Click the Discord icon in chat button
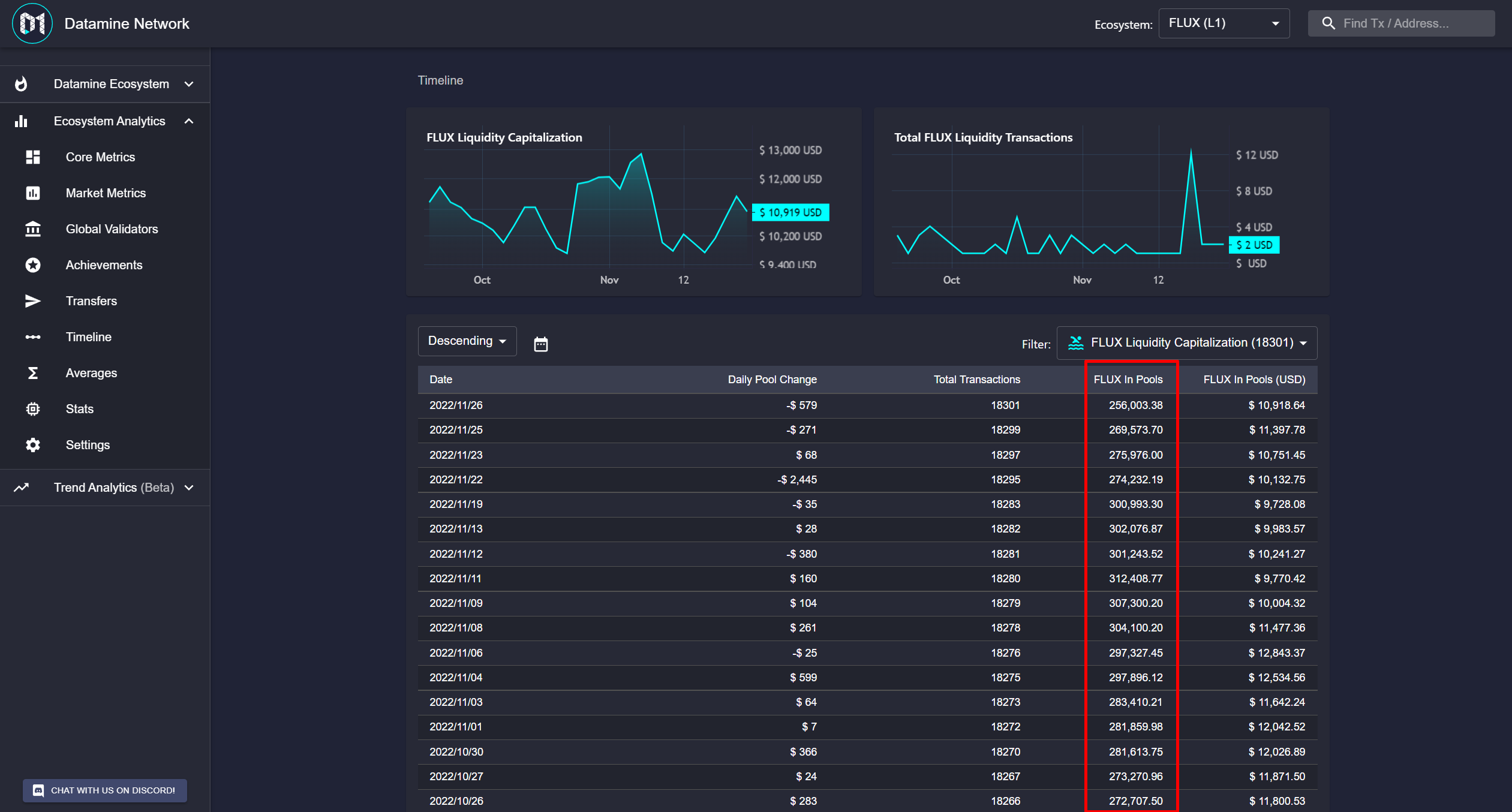 point(38,790)
